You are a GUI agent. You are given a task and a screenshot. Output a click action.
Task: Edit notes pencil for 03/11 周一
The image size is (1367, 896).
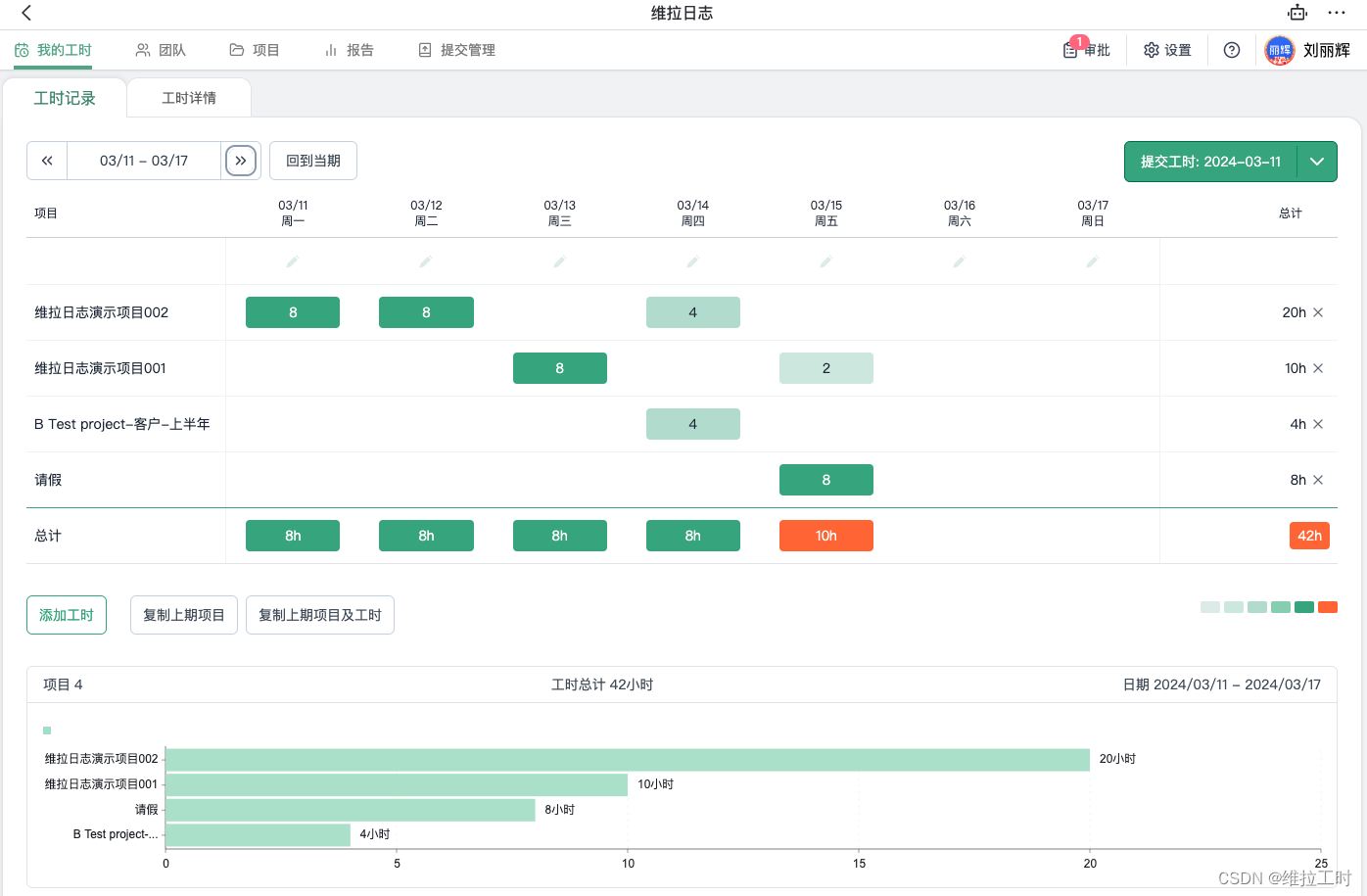click(293, 261)
